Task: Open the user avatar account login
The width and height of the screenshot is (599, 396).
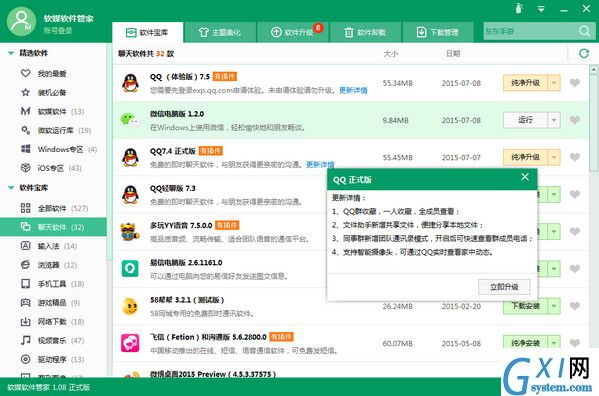Action: pos(21,21)
